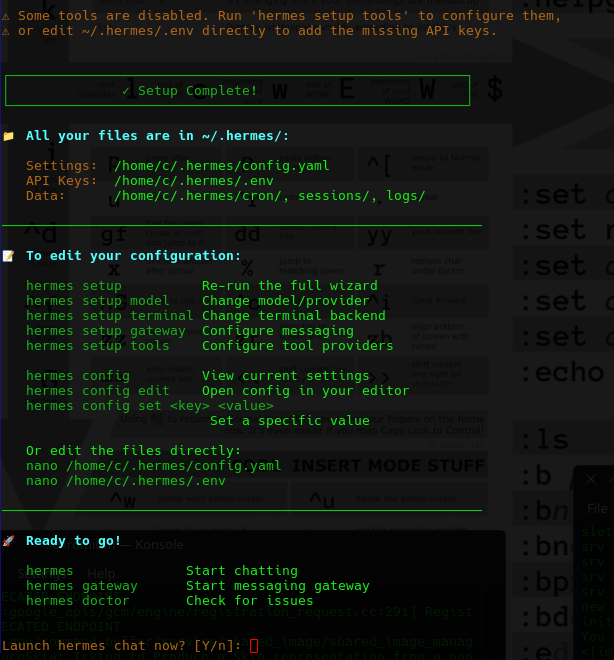Click the memo icon beside 'To edit your configuration'
614x660 pixels.
pos(9,256)
